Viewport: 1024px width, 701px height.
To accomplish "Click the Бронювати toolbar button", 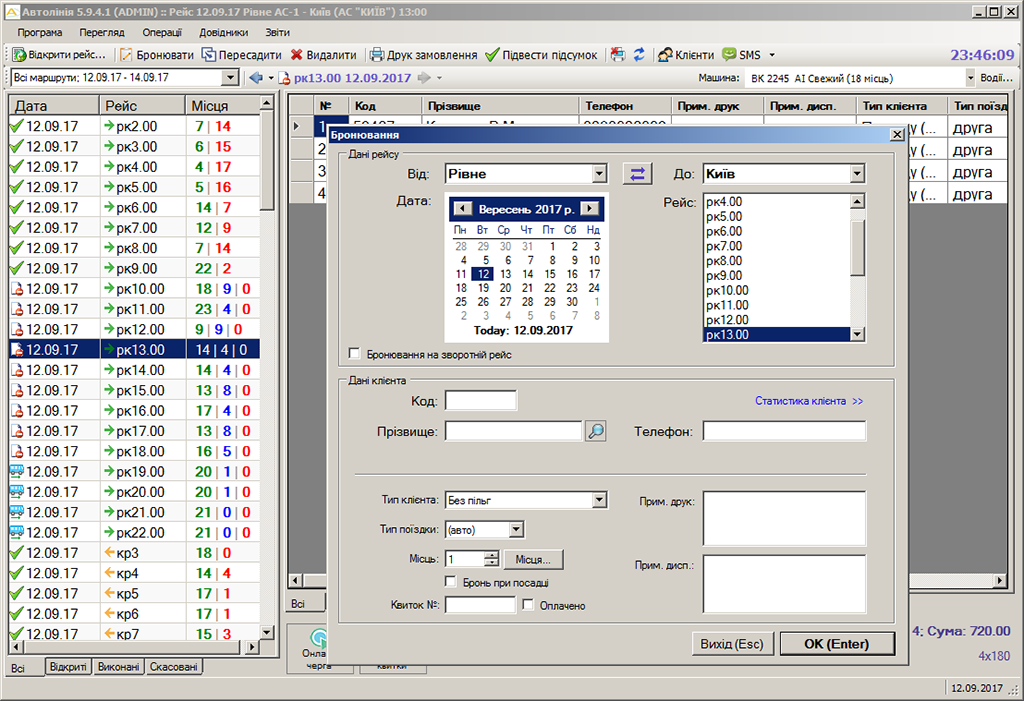I will coord(157,55).
